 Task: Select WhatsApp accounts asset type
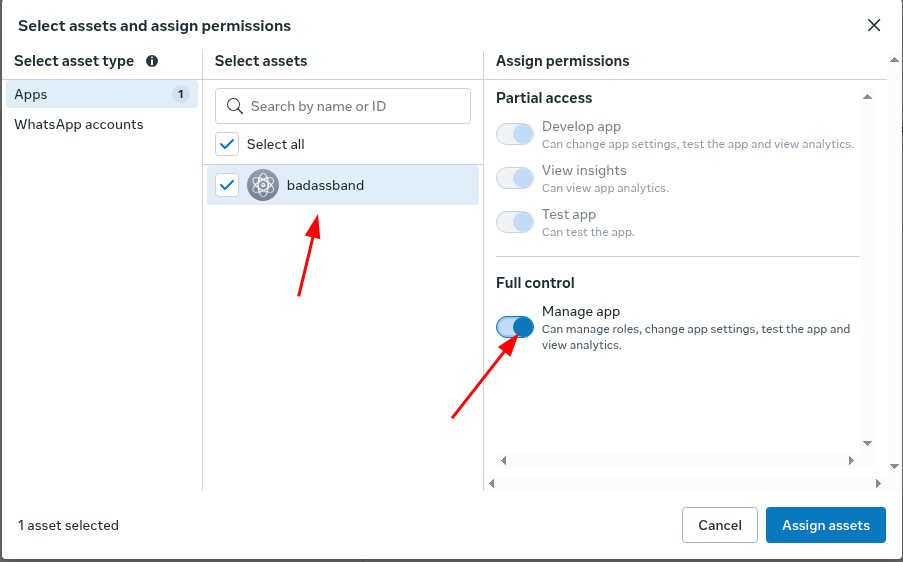pyautogui.click(x=79, y=125)
